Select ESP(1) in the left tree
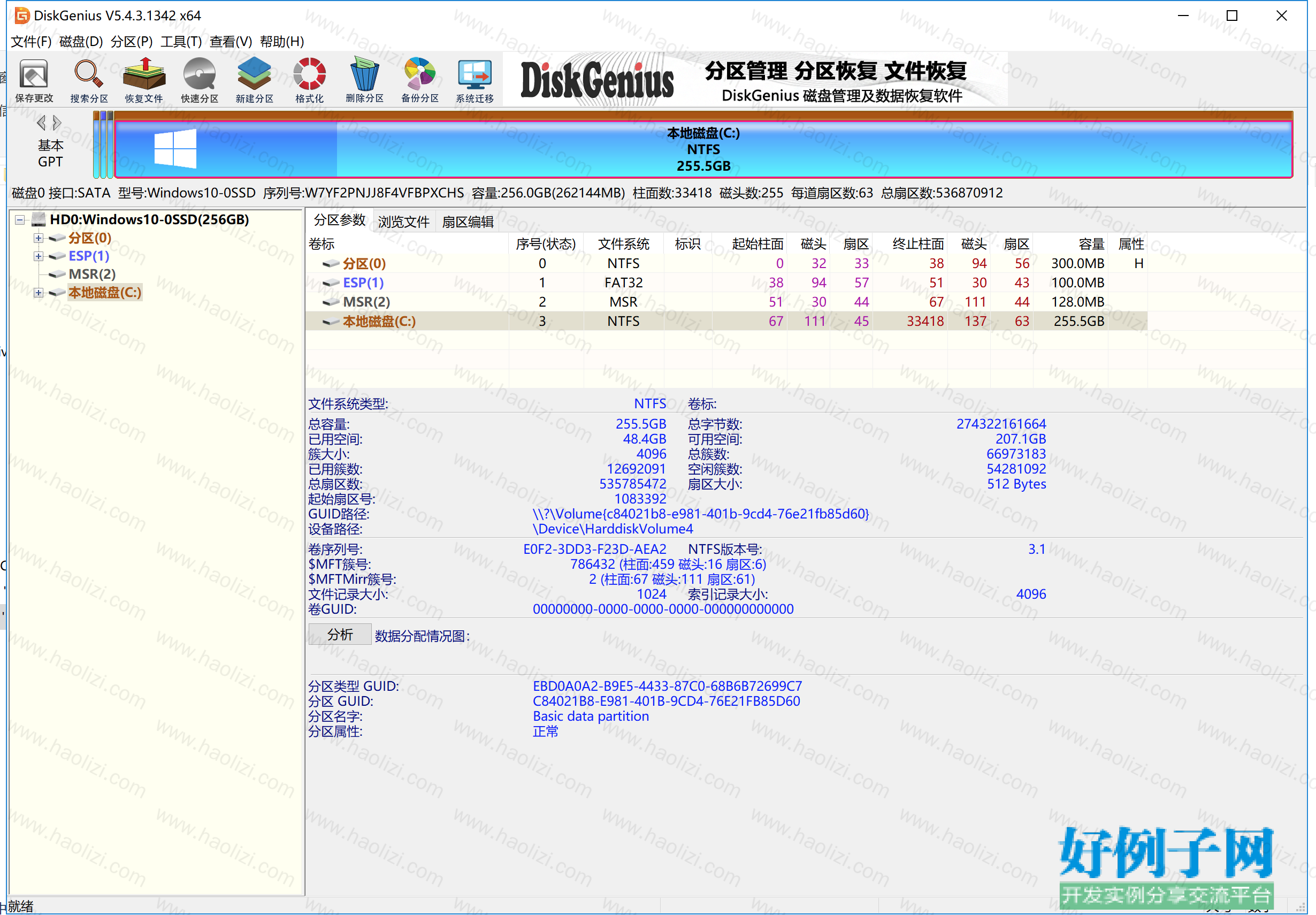 coord(89,256)
